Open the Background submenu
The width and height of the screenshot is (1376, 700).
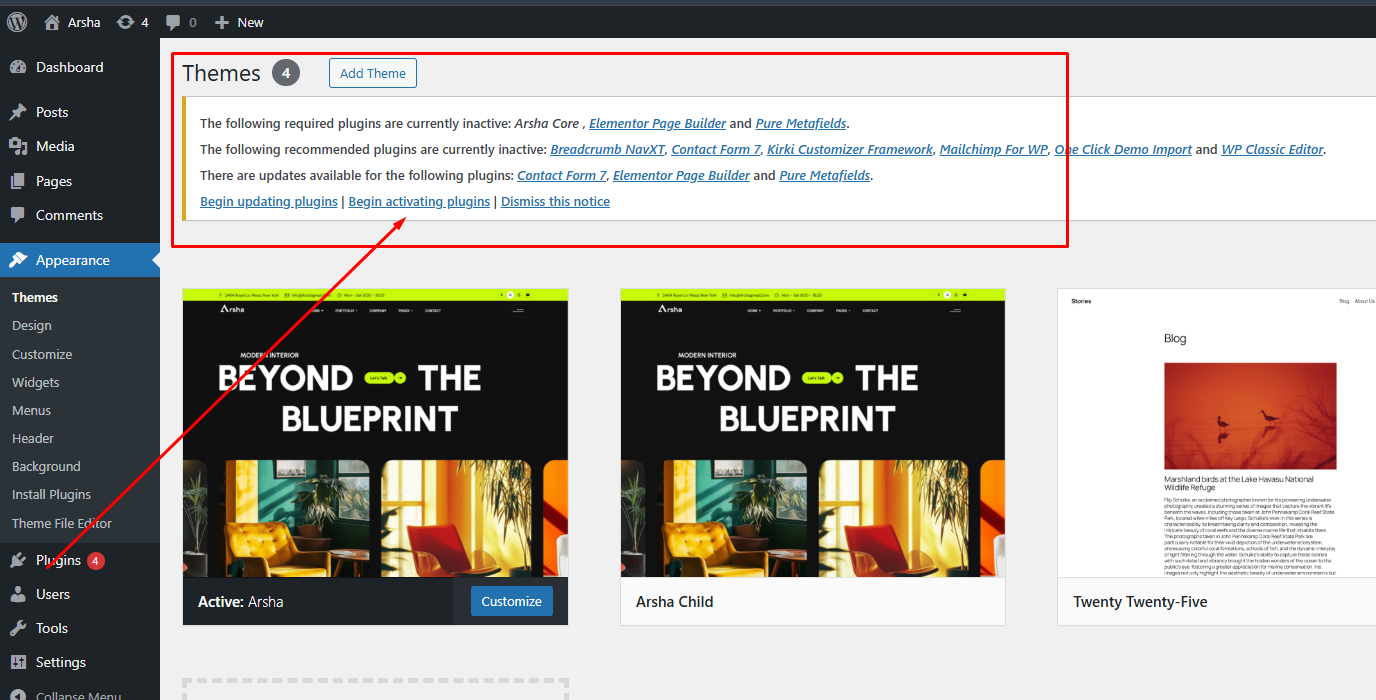46,466
